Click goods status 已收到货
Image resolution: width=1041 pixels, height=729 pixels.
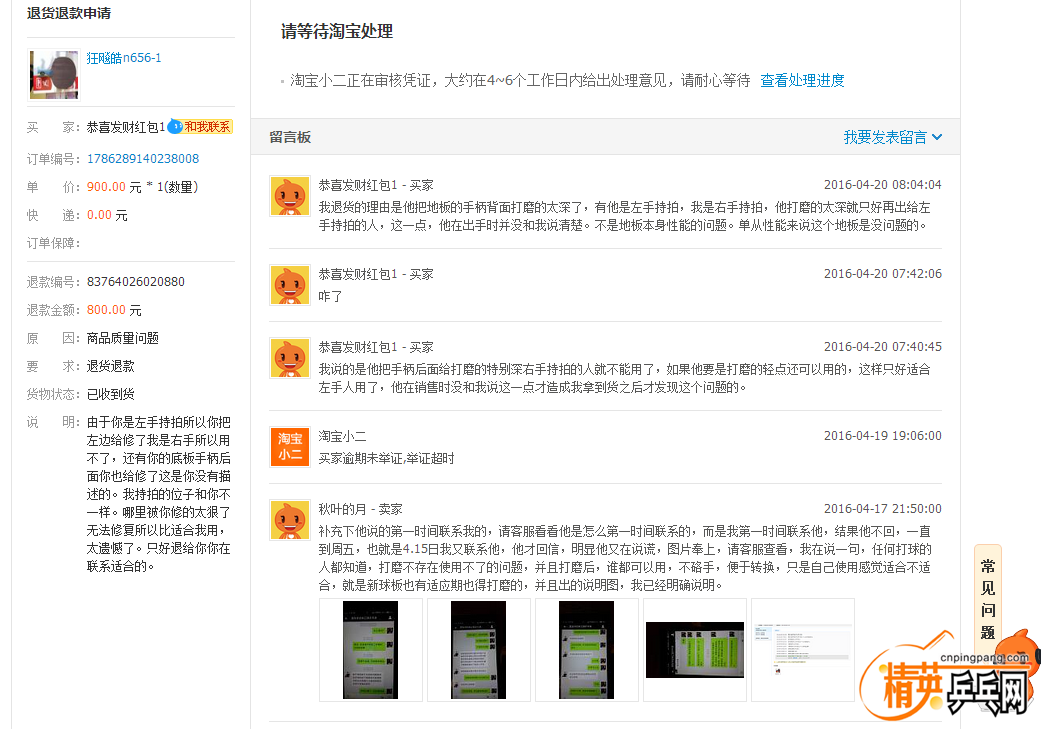[111, 394]
